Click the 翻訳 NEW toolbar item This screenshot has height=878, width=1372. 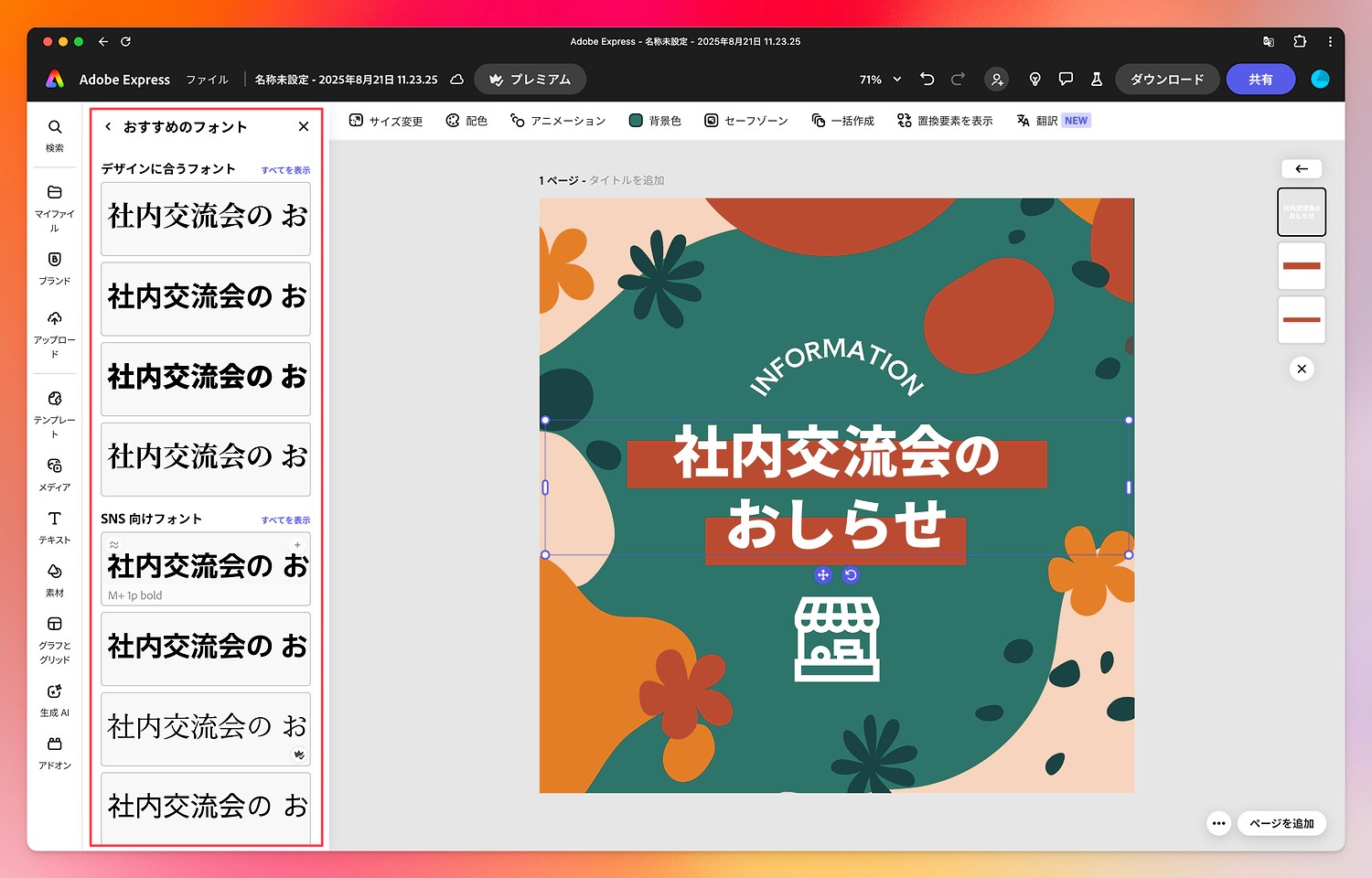(x=1050, y=120)
